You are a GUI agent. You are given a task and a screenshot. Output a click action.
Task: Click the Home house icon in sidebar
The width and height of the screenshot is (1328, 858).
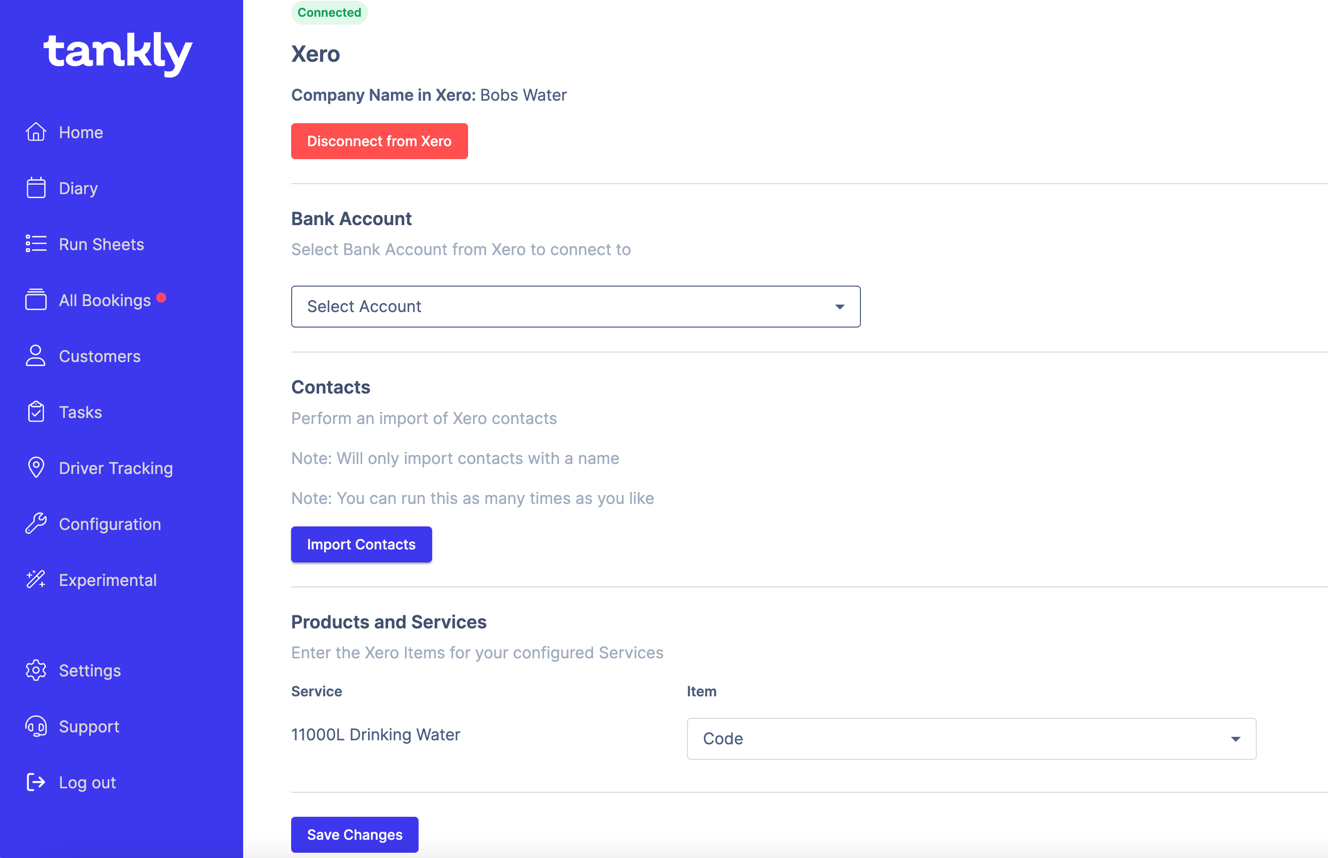tap(36, 132)
